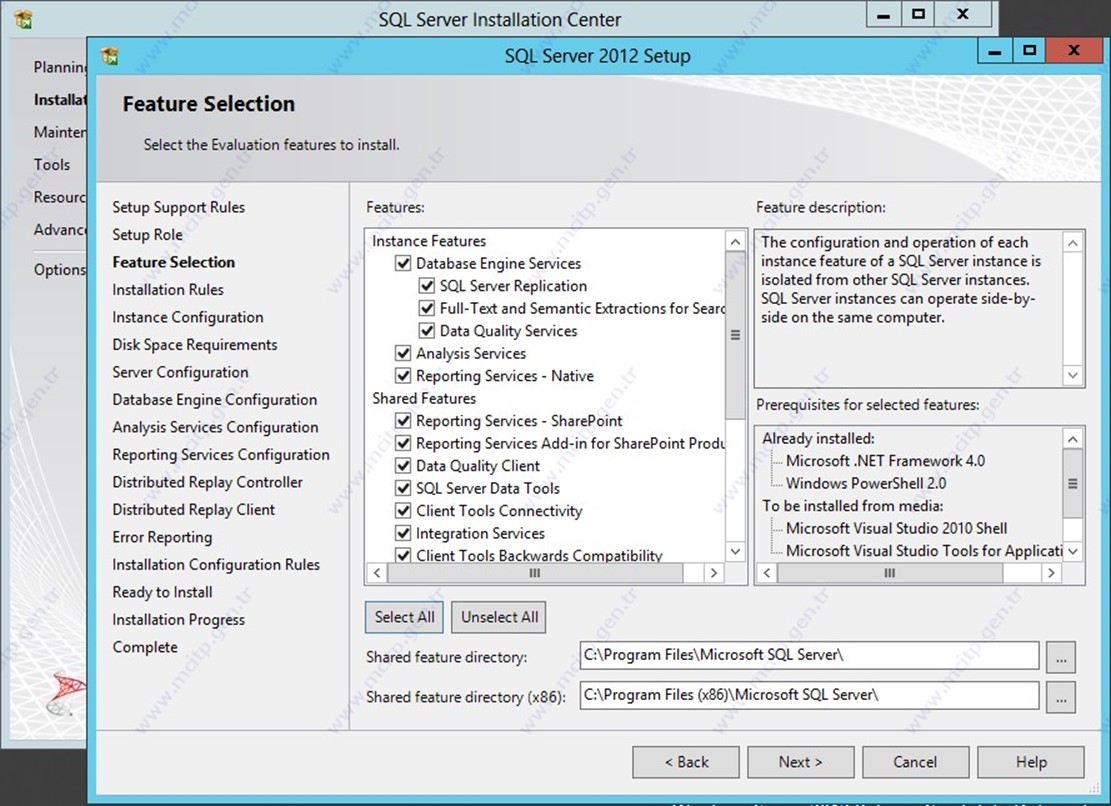Viewport: 1111px width, 806px height.
Task: Click the Features list horizontal scrollbar thumb
Action: [535, 572]
